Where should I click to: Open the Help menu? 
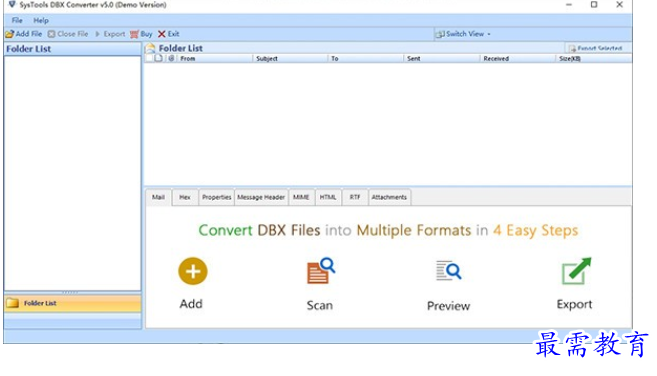[41, 20]
